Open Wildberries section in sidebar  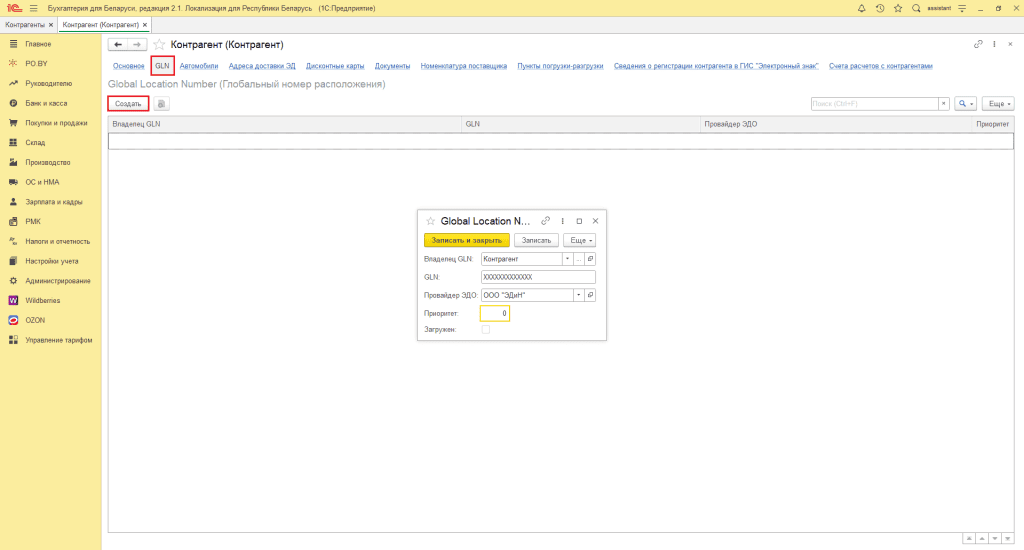[x=43, y=300]
